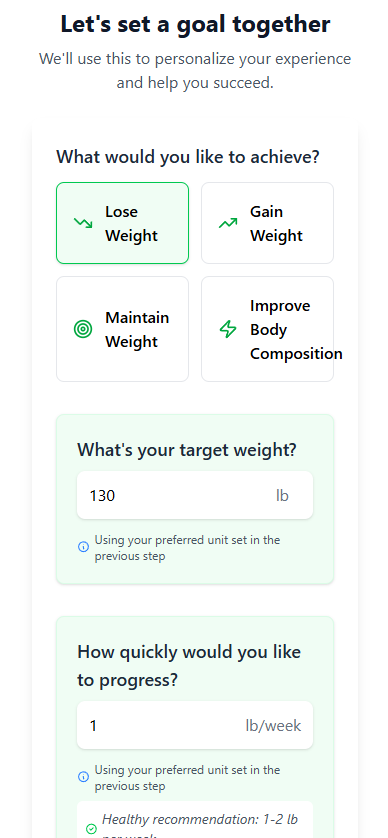Screen dimensions: 388x838
Task: Click green checkmark beside healthy recommendation
Action: tap(91, 828)
